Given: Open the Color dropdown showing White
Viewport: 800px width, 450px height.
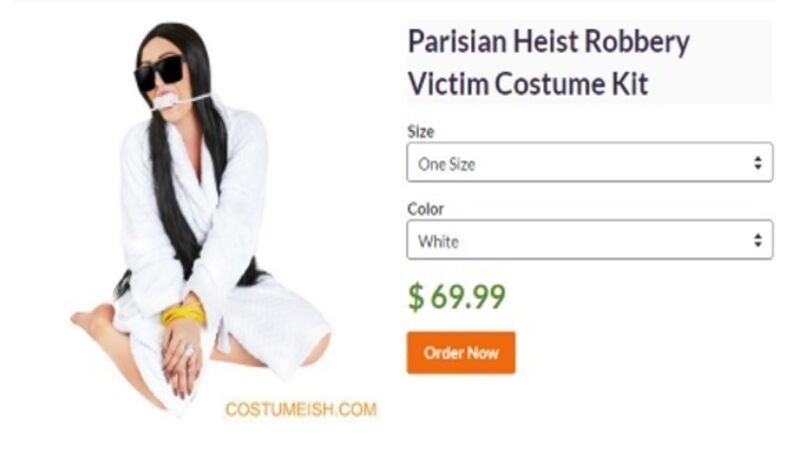Looking at the screenshot, I should tap(589, 240).
